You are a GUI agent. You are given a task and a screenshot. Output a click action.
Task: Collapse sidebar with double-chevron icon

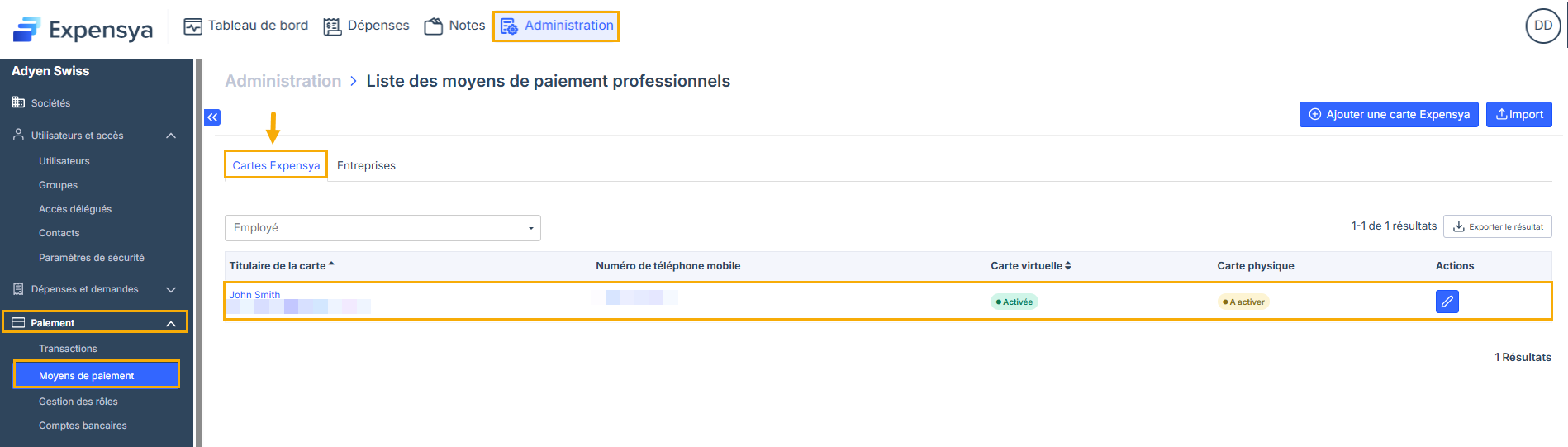(x=212, y=117)
